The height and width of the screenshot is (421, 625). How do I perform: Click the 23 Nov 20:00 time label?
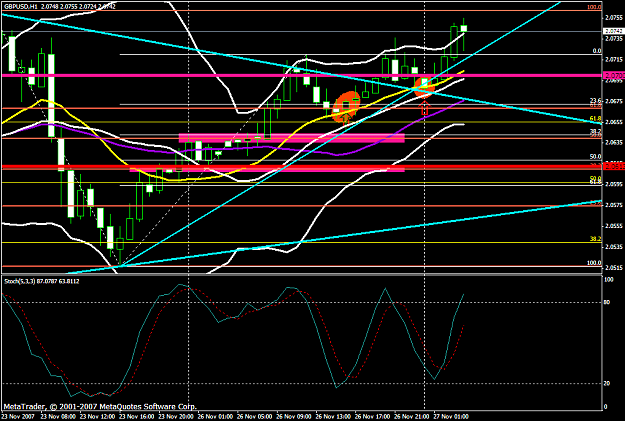tap(176, 417)
